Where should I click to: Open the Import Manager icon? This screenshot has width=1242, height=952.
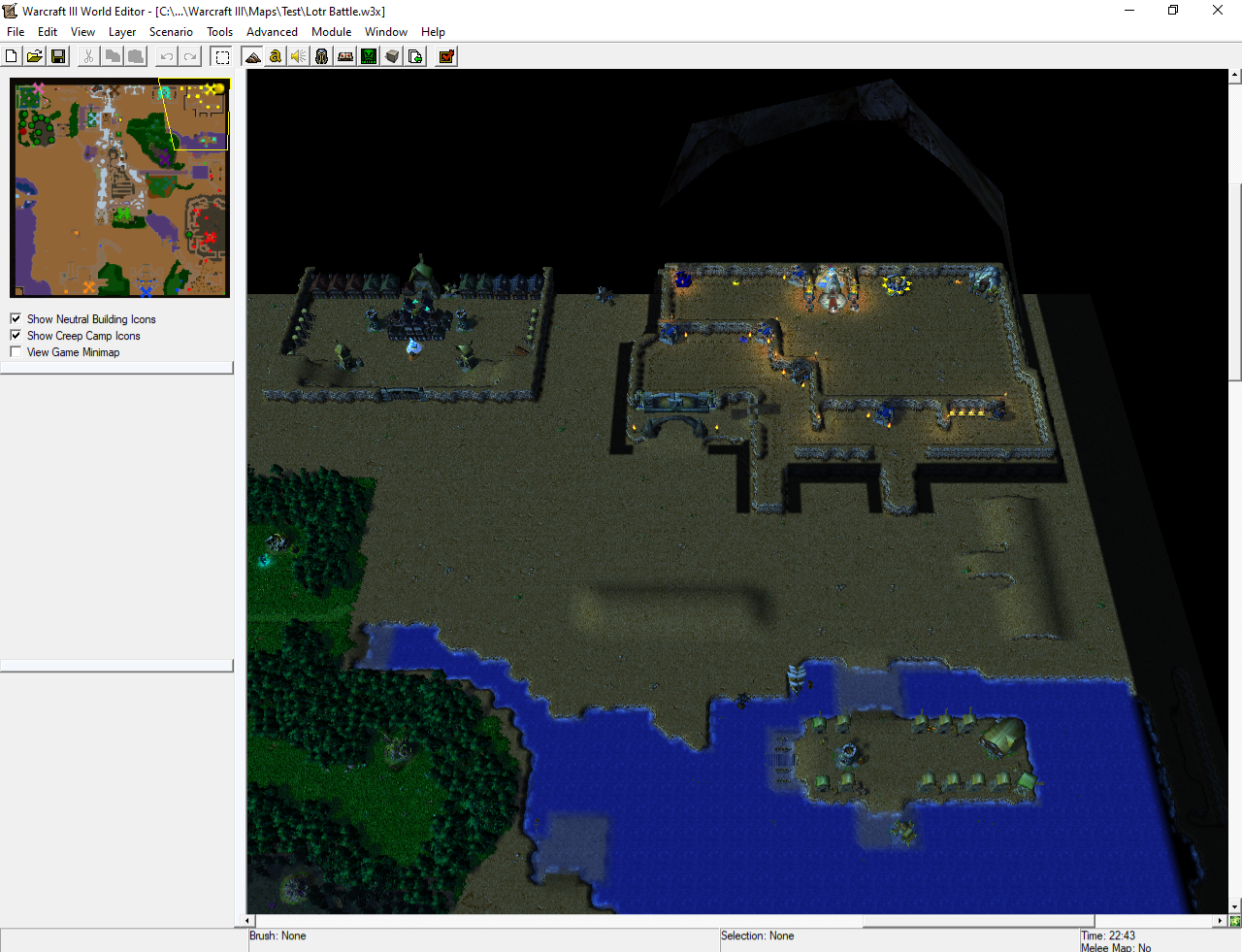coord(415,56)
